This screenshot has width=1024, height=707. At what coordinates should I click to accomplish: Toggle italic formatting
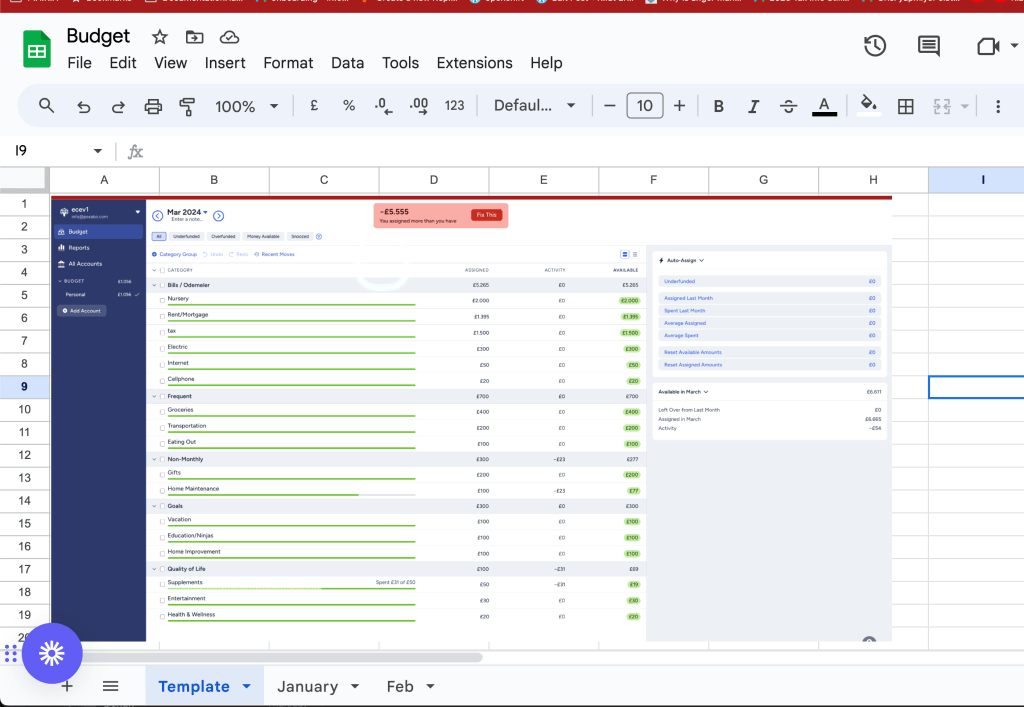pyautogui.click(x=753, y=106)
